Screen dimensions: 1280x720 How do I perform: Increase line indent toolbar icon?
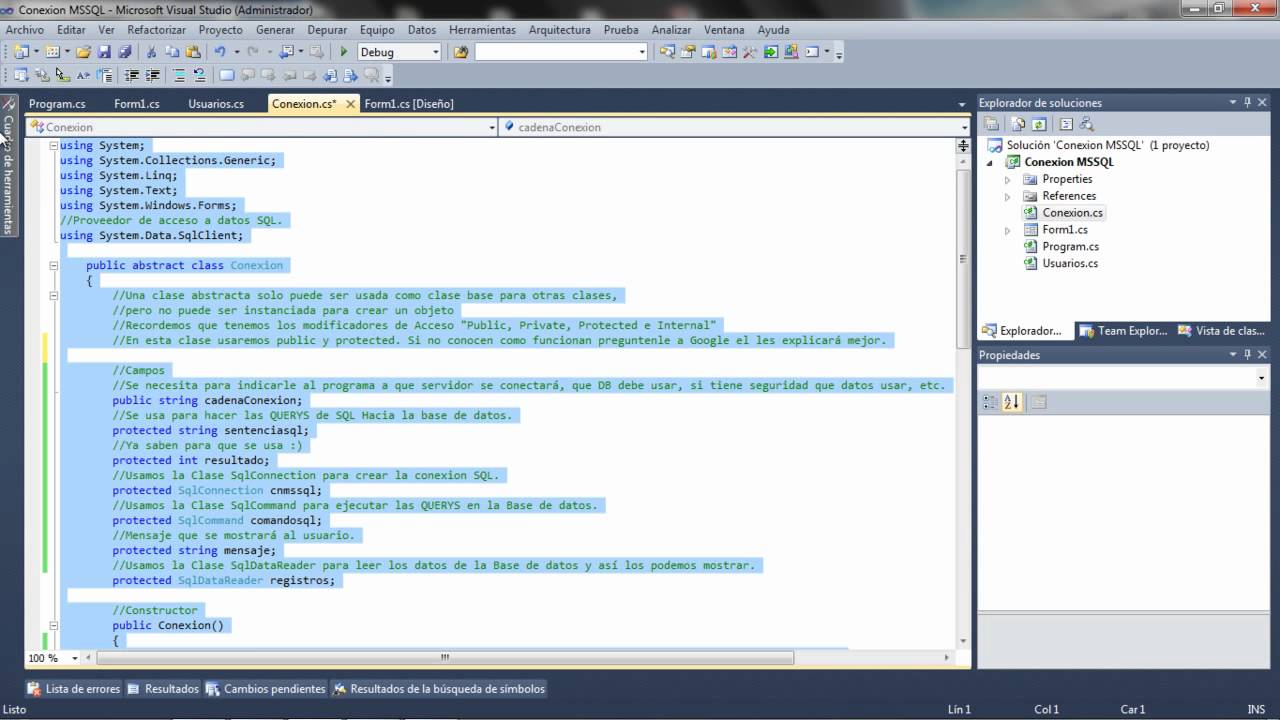coord(153,75)
